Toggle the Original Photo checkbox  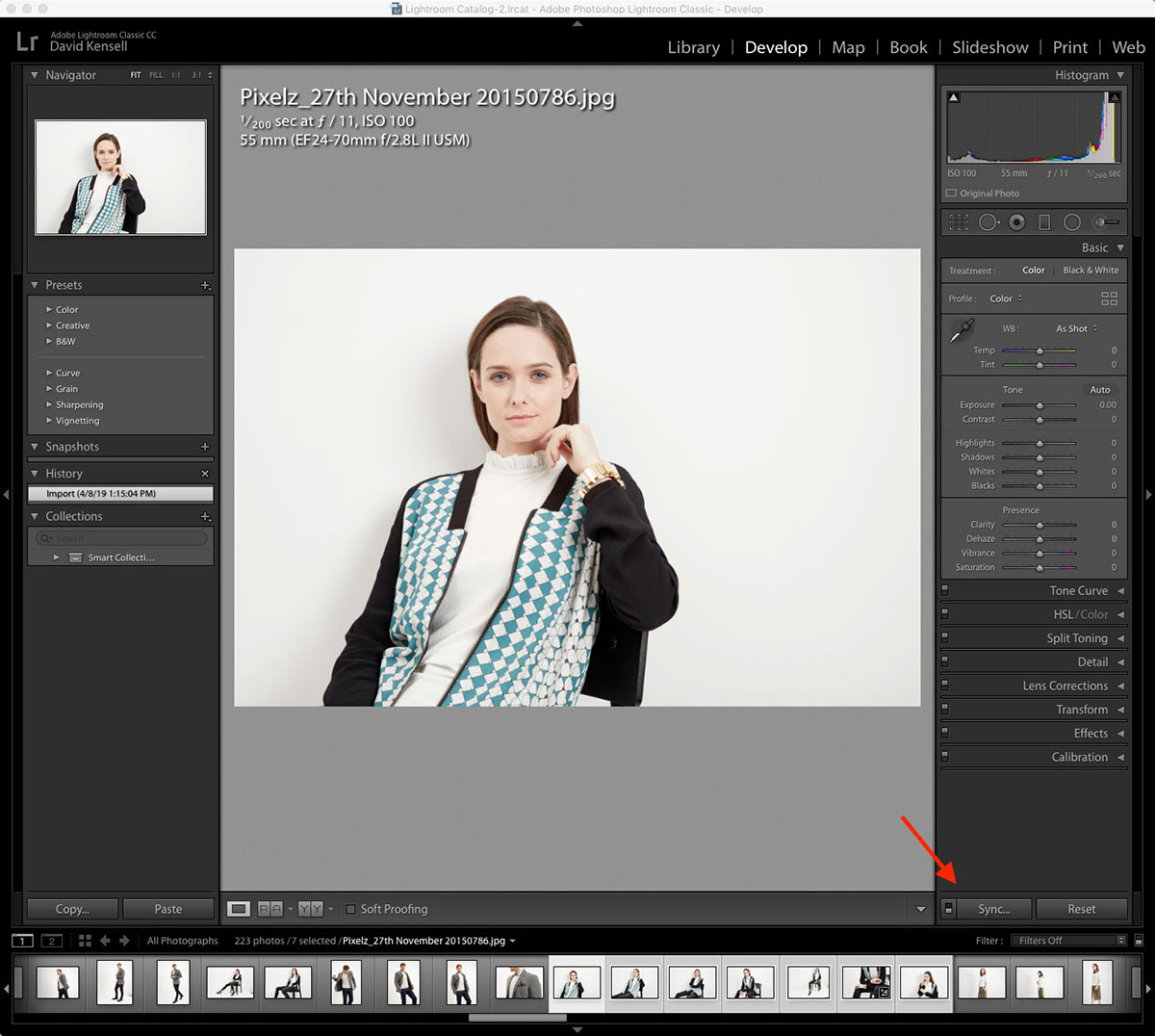click(952, 194)
